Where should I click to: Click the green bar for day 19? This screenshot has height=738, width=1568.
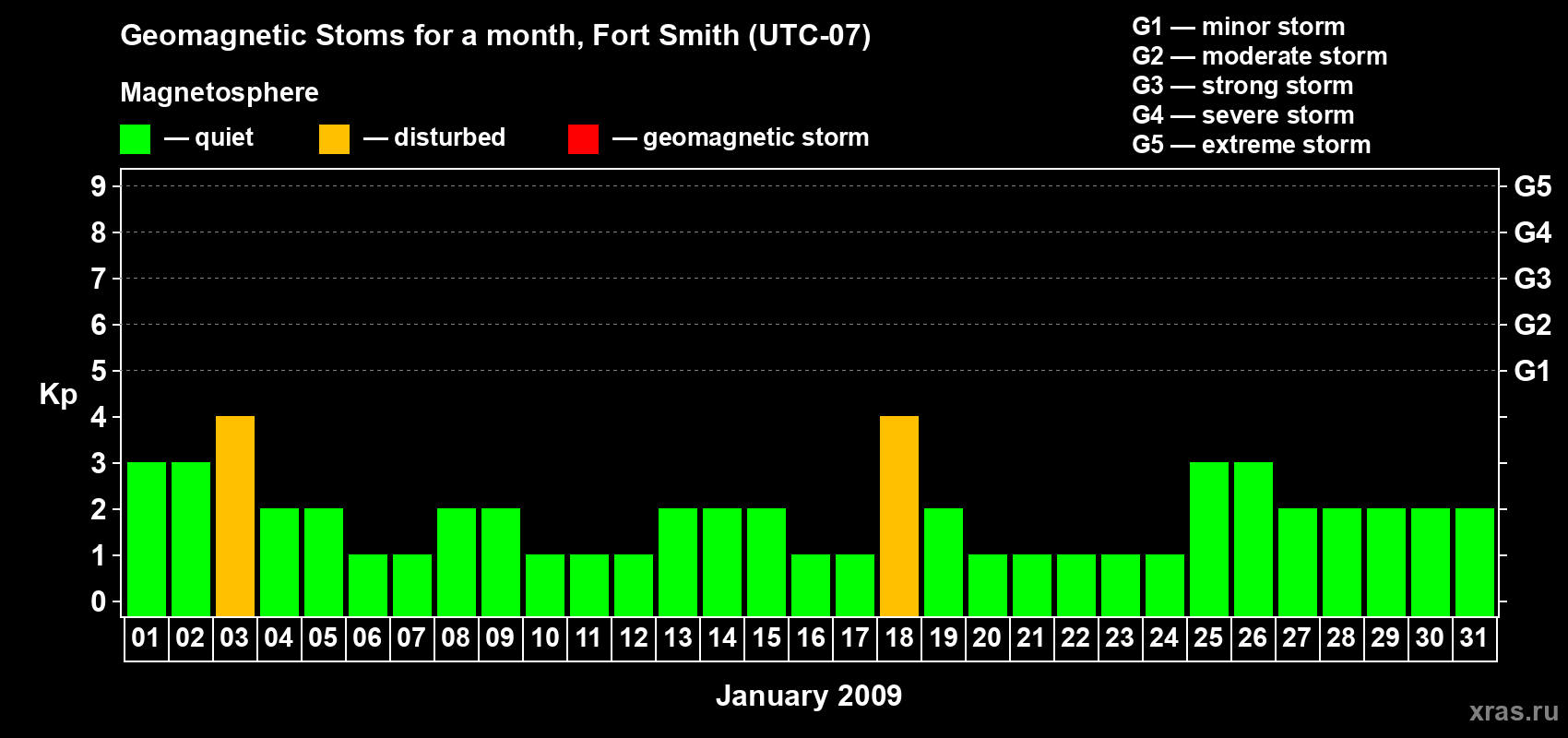pyautogui.click(x=944, y=563)
